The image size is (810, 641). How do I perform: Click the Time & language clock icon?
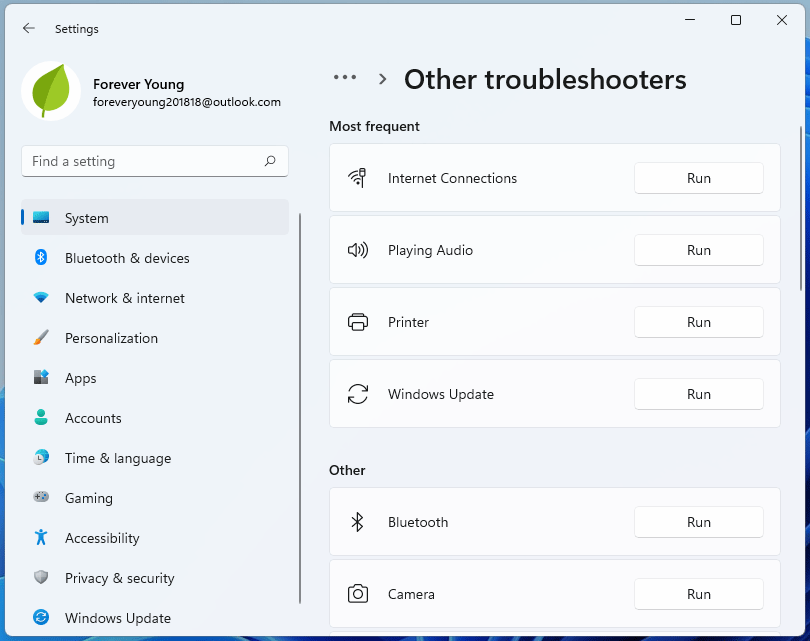[x=41, y=457]
